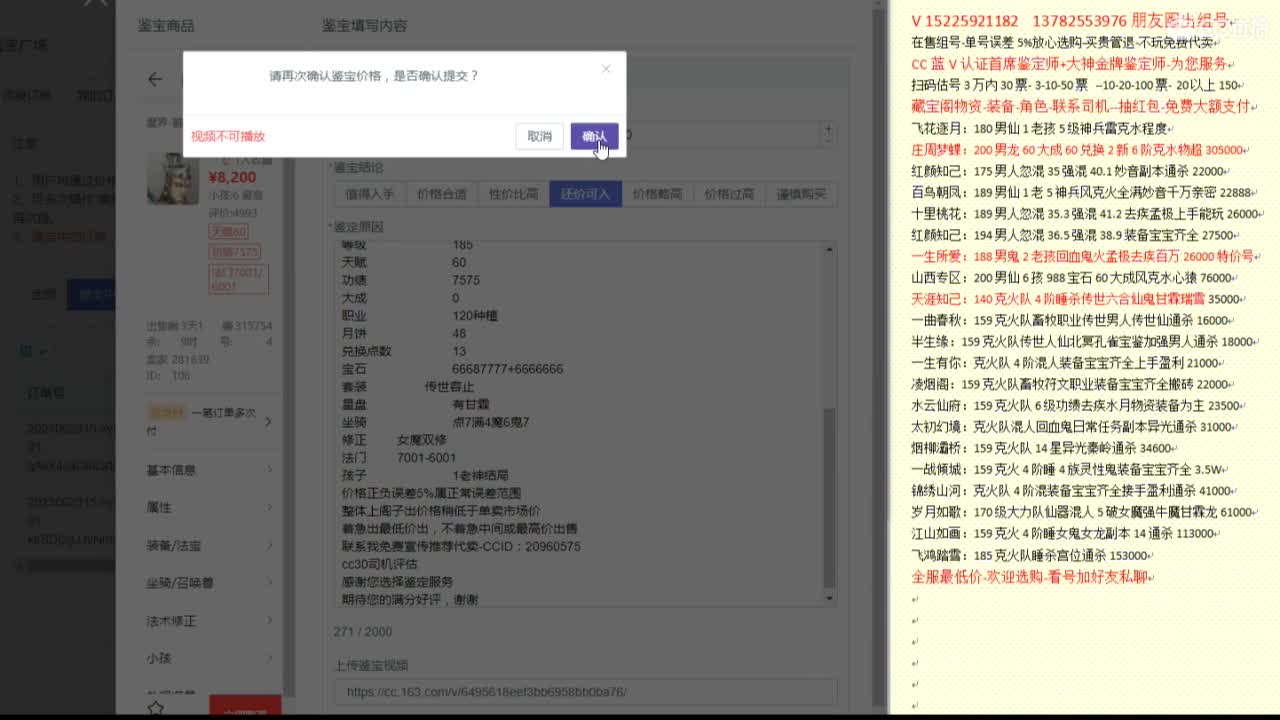Click the appraisal video URL input field

[585, 692]
